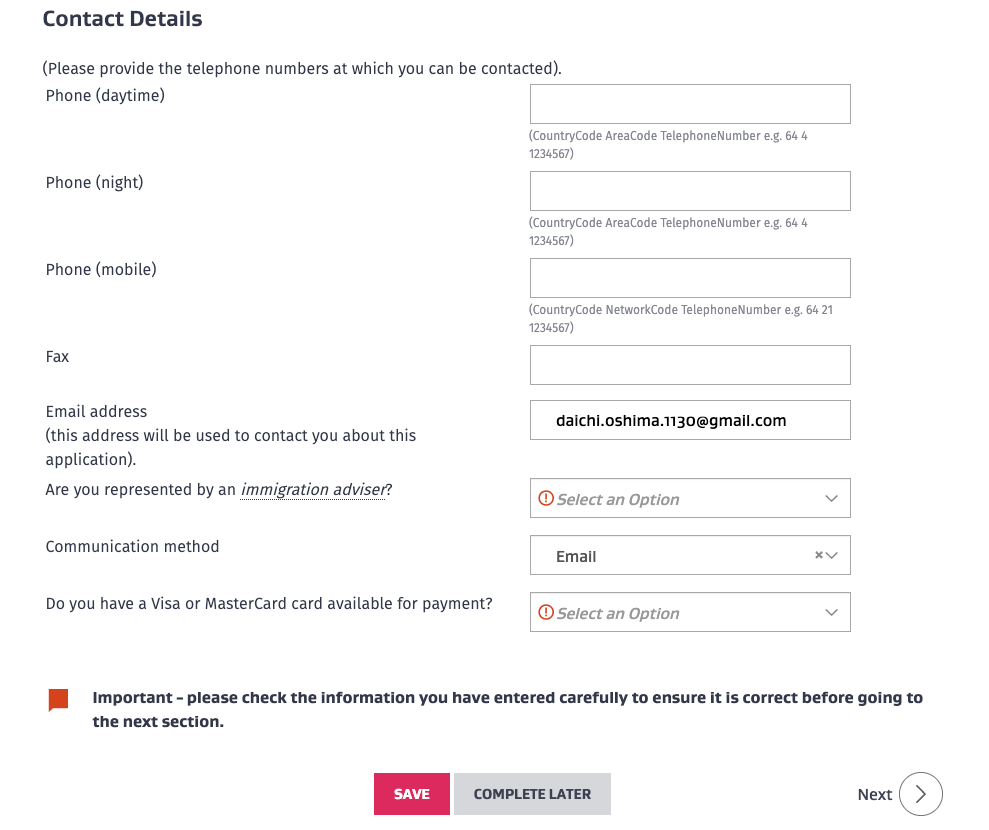The image size is (989, 830).
Task: Click the selected Email communication value
Action: (x=577, y=556)
